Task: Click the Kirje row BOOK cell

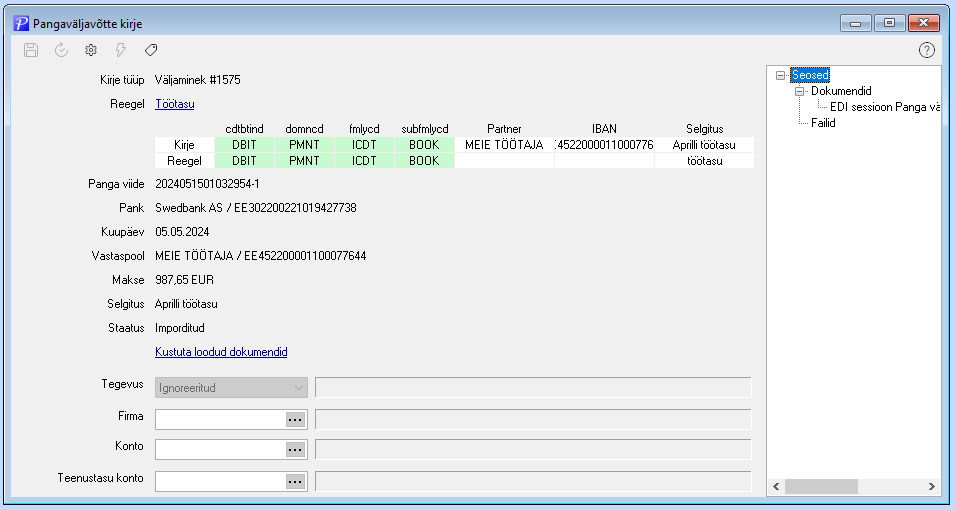Action: coord(424,145)
